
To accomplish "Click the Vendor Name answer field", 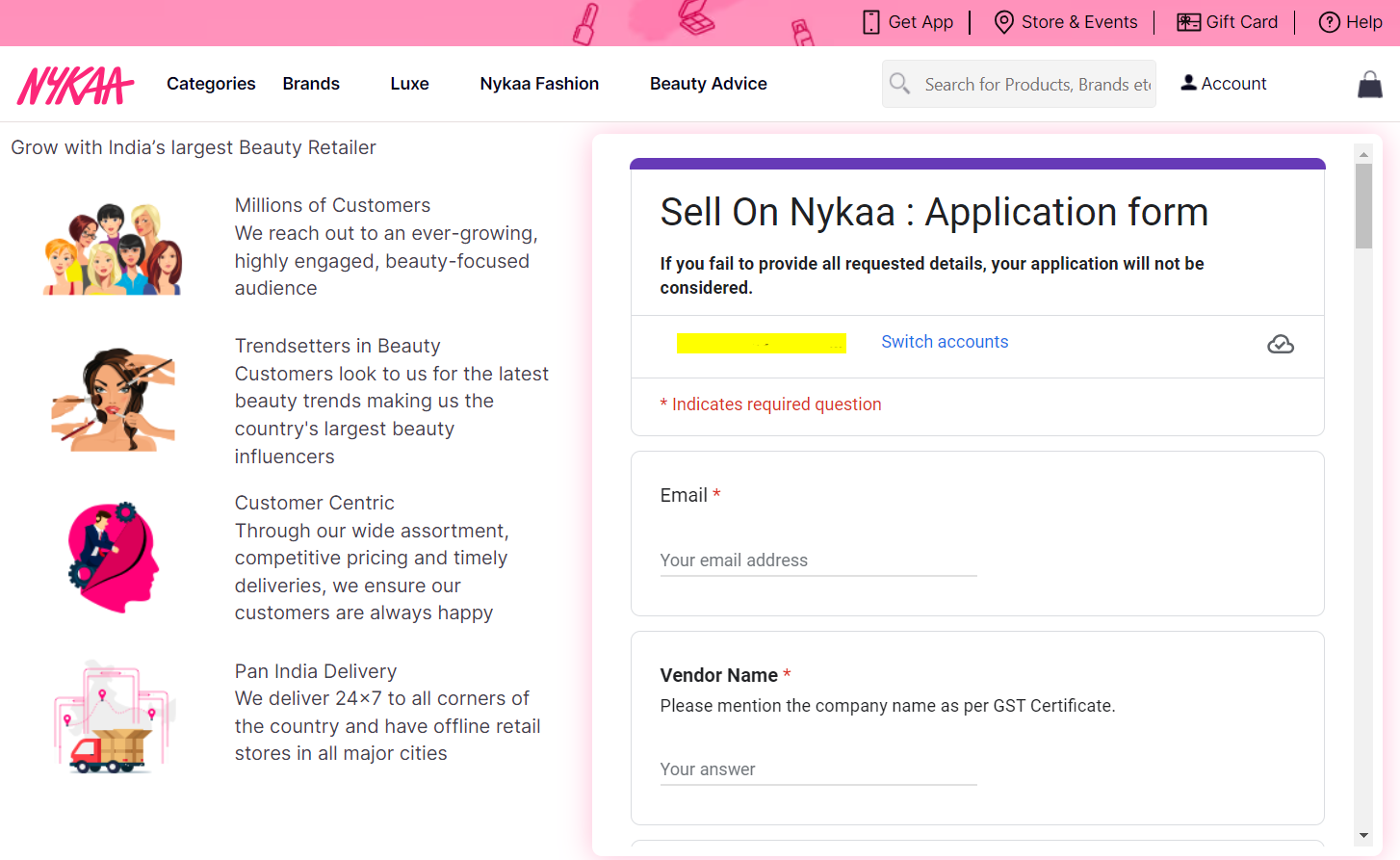I will 817,769.
